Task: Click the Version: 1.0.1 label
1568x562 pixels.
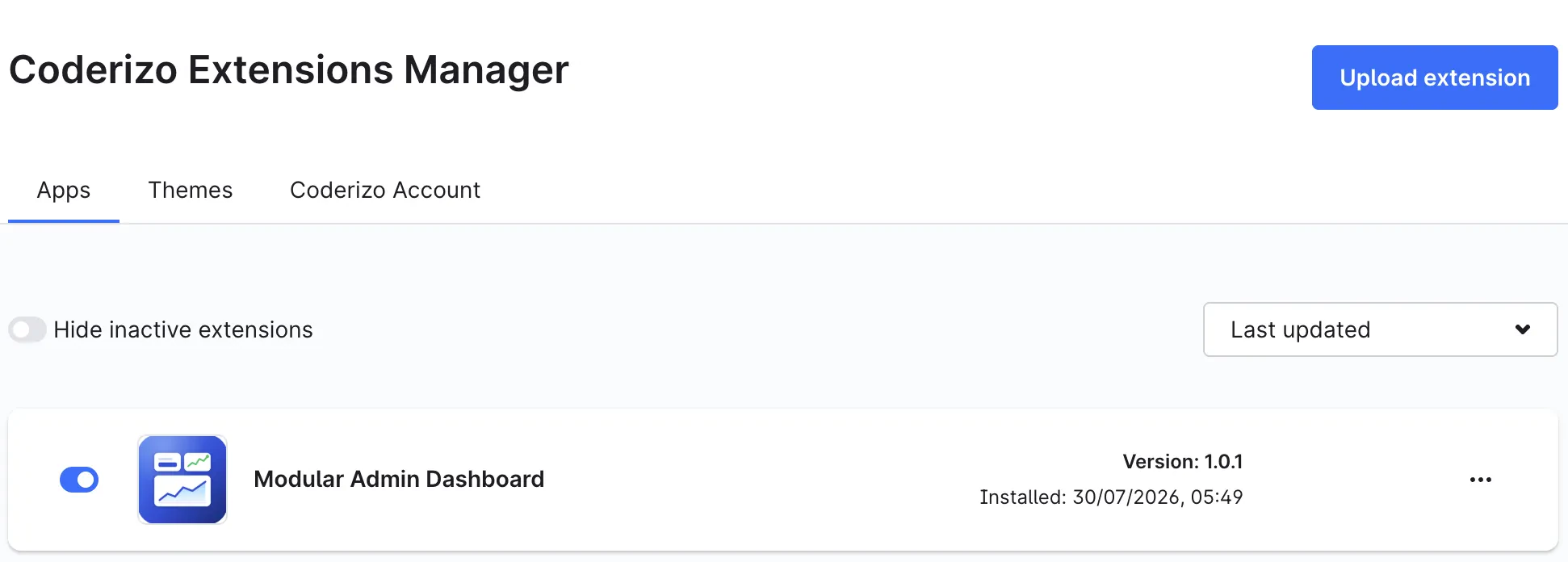Action: point(1182,461)
